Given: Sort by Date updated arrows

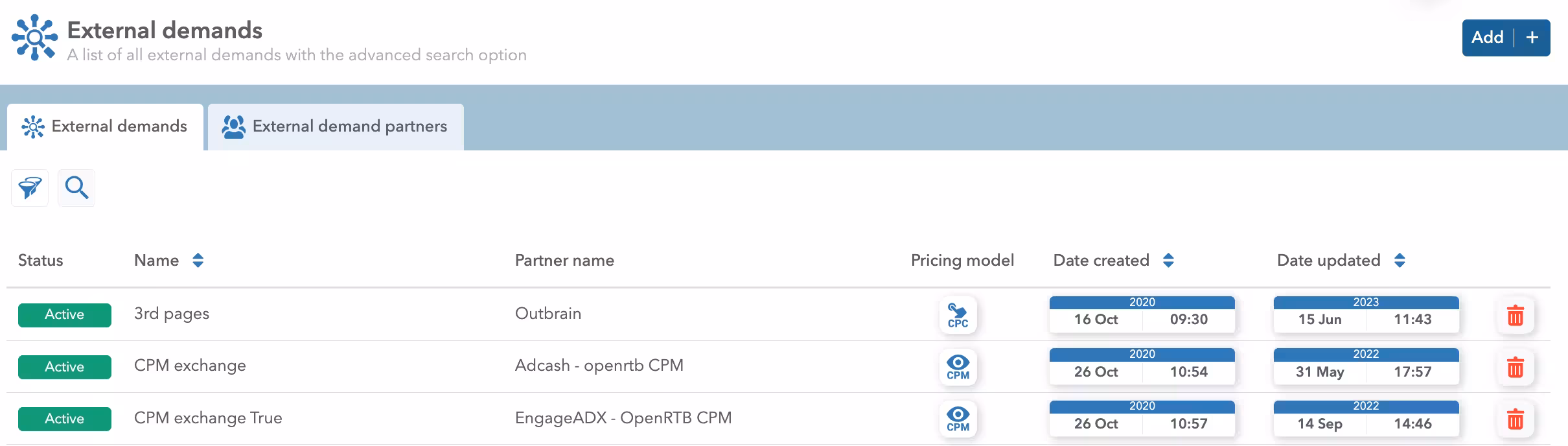Looking at the screenshot, I should point(1400,261).
